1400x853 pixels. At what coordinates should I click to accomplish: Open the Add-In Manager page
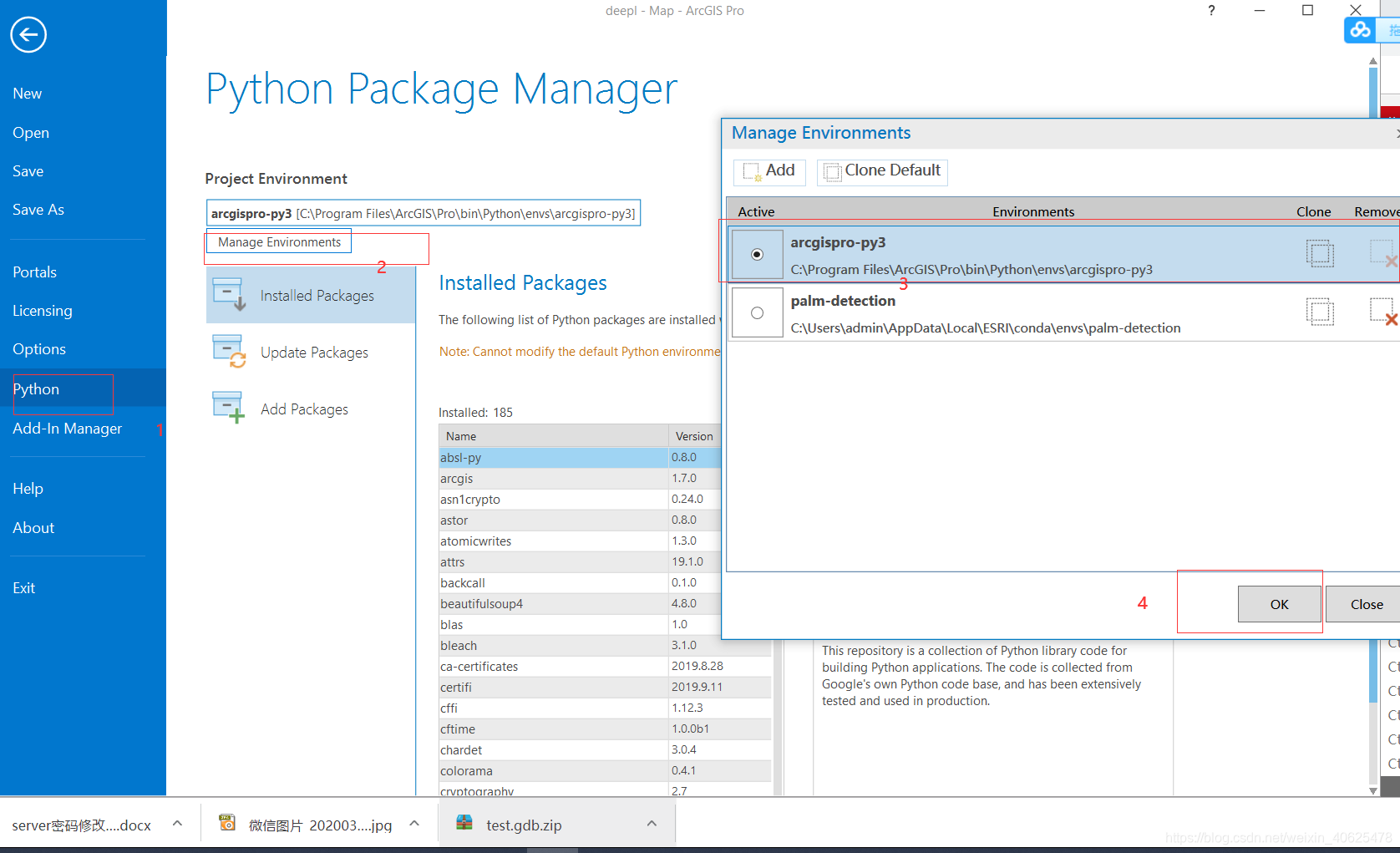[68, 429]
